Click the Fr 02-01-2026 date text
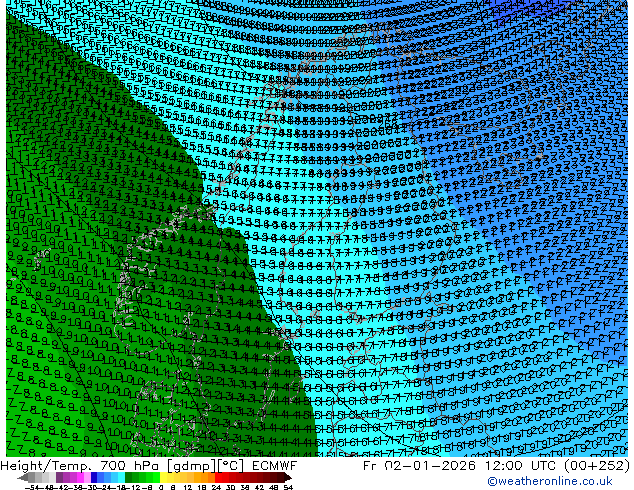Screen dimensions: 634x490 419,466
